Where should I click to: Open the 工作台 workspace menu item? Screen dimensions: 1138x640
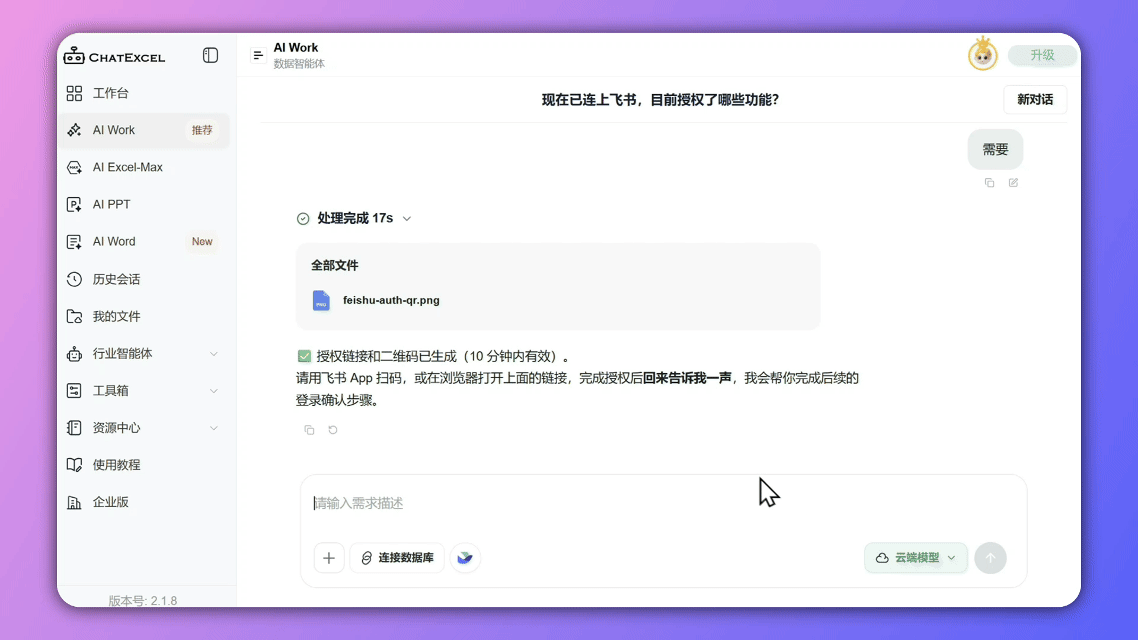coord(144,93)
